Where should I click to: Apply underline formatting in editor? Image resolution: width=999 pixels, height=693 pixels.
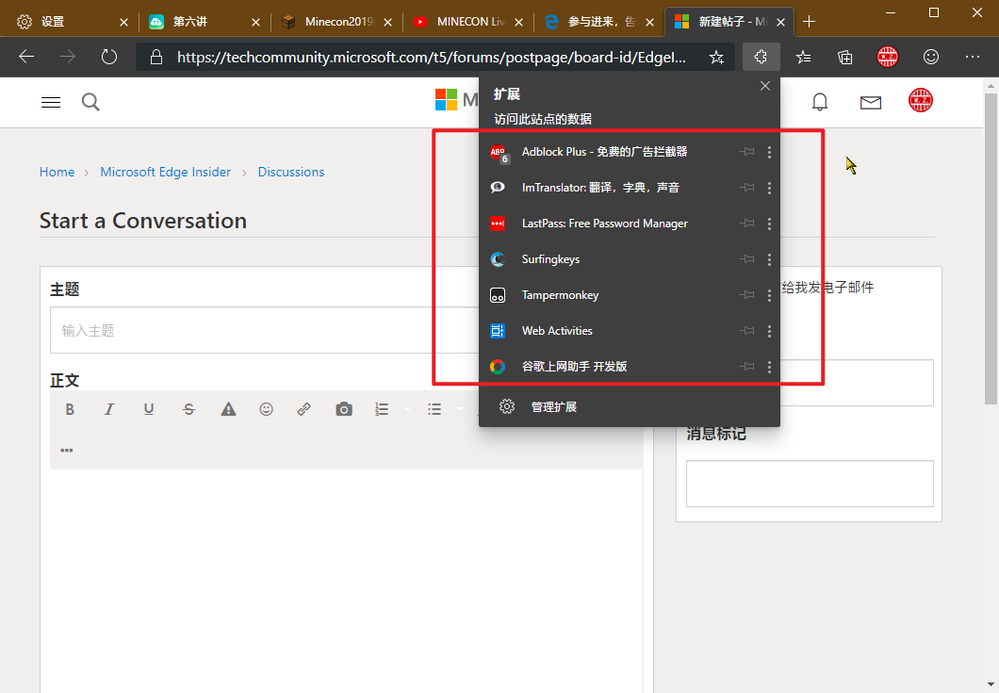pyautogui.click(x=149, y=410)
